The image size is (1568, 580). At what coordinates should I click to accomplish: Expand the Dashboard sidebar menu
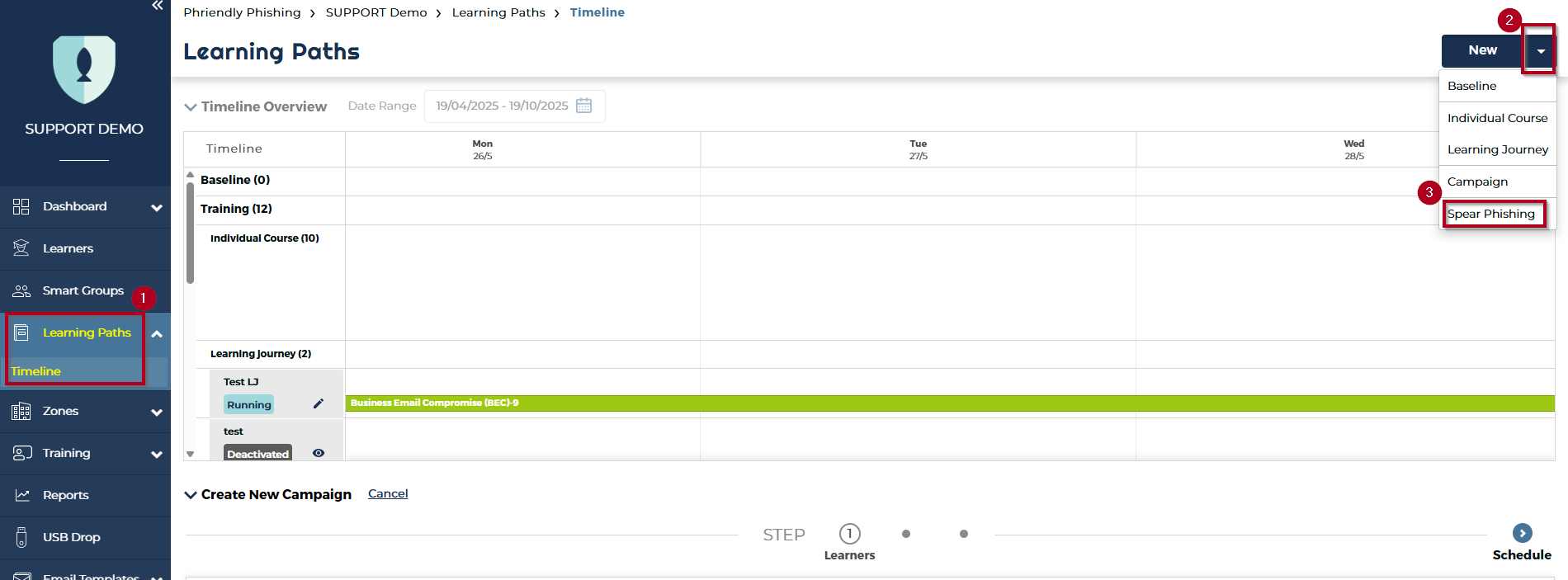[x=156, y=207]
